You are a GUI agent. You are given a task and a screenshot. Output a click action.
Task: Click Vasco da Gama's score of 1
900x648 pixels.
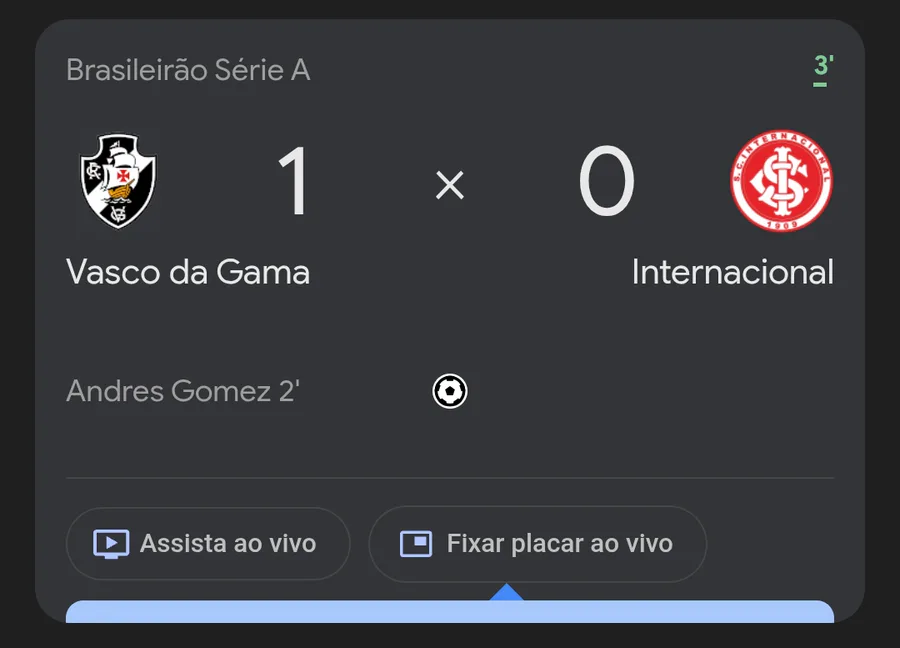(x=294, y=182)
